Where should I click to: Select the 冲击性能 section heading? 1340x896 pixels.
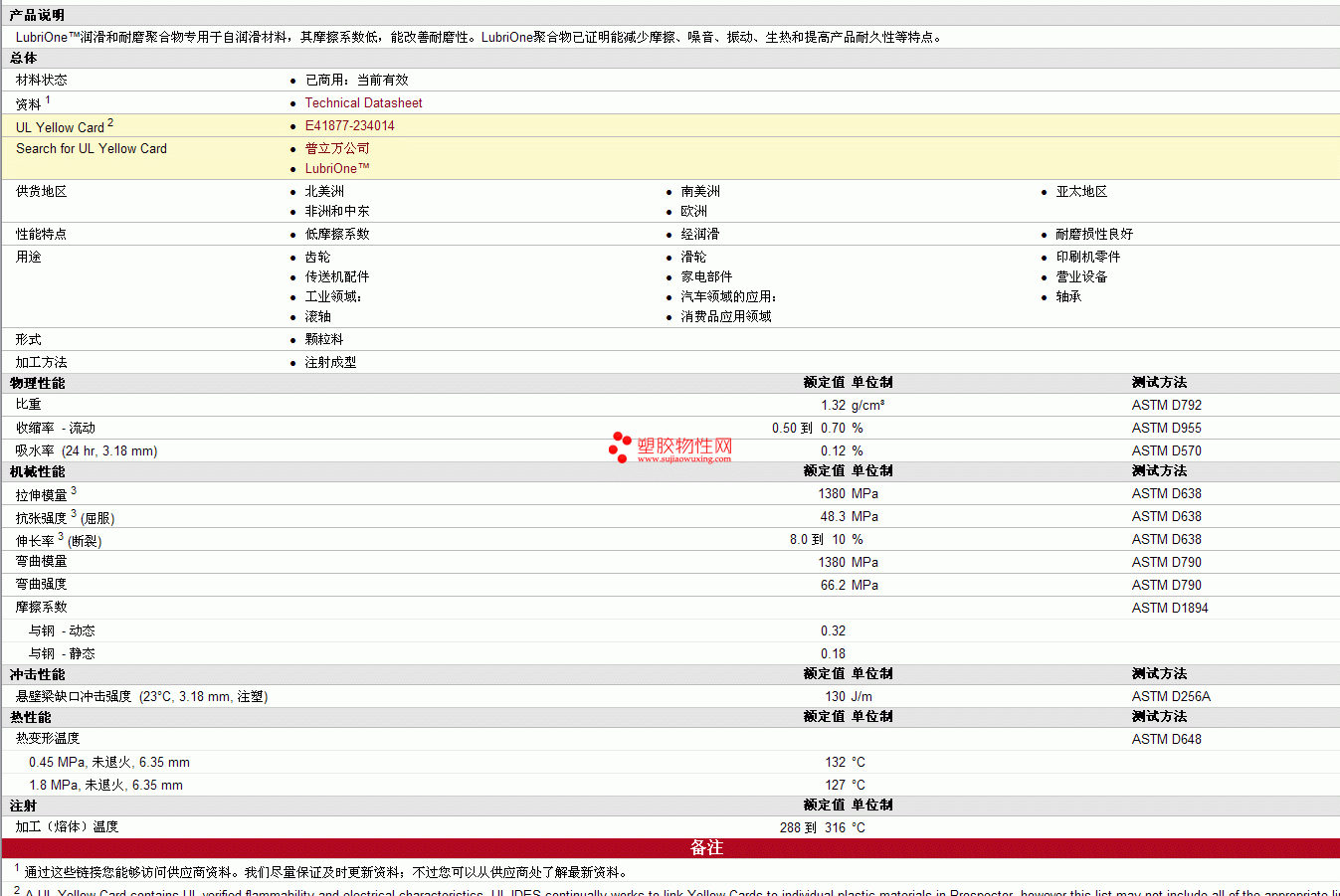37,674
